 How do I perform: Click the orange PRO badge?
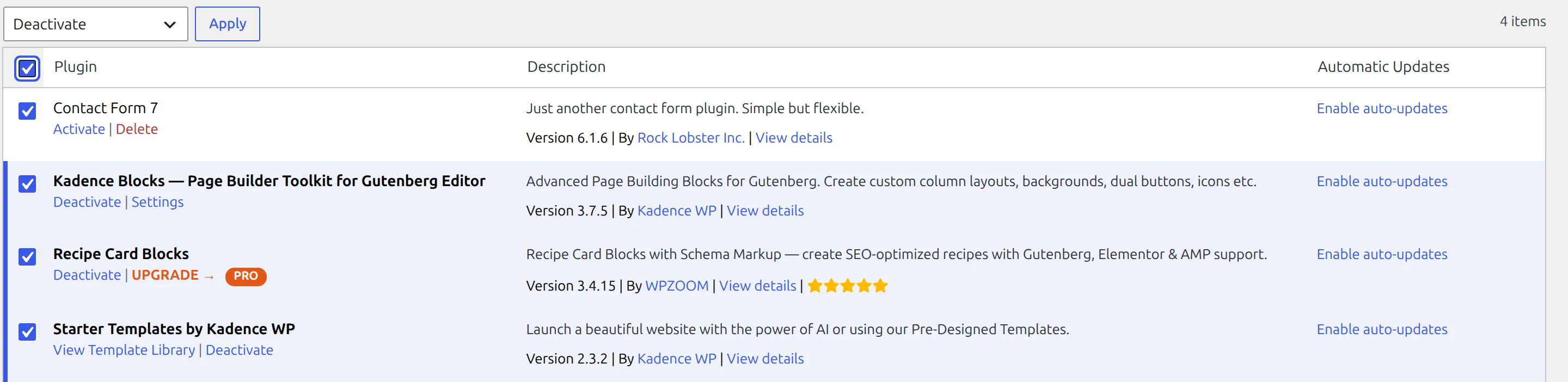point(246,276)
